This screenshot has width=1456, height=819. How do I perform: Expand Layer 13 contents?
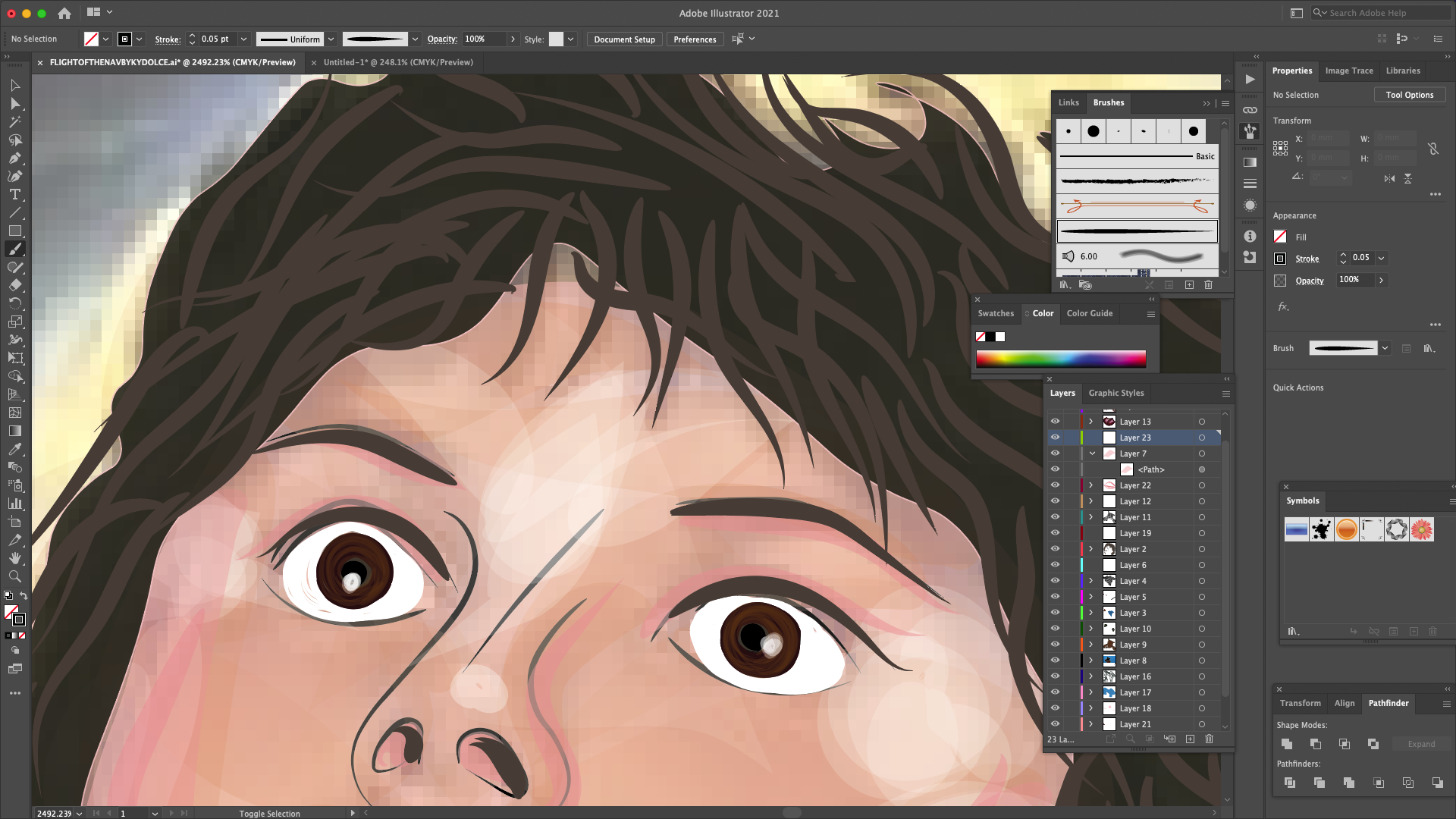click(x=1091, y=422)
